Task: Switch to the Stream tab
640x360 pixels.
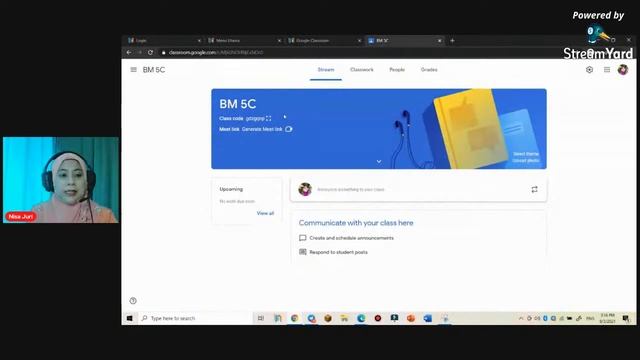Action: [326, 70]
